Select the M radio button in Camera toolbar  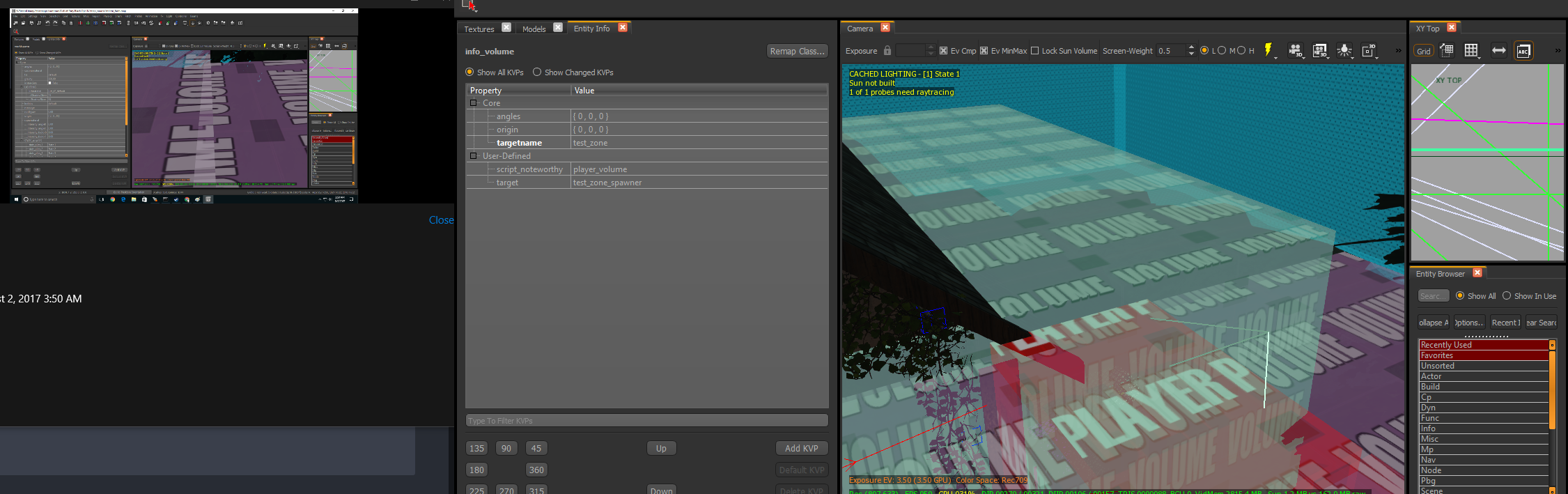point(1222,50)
